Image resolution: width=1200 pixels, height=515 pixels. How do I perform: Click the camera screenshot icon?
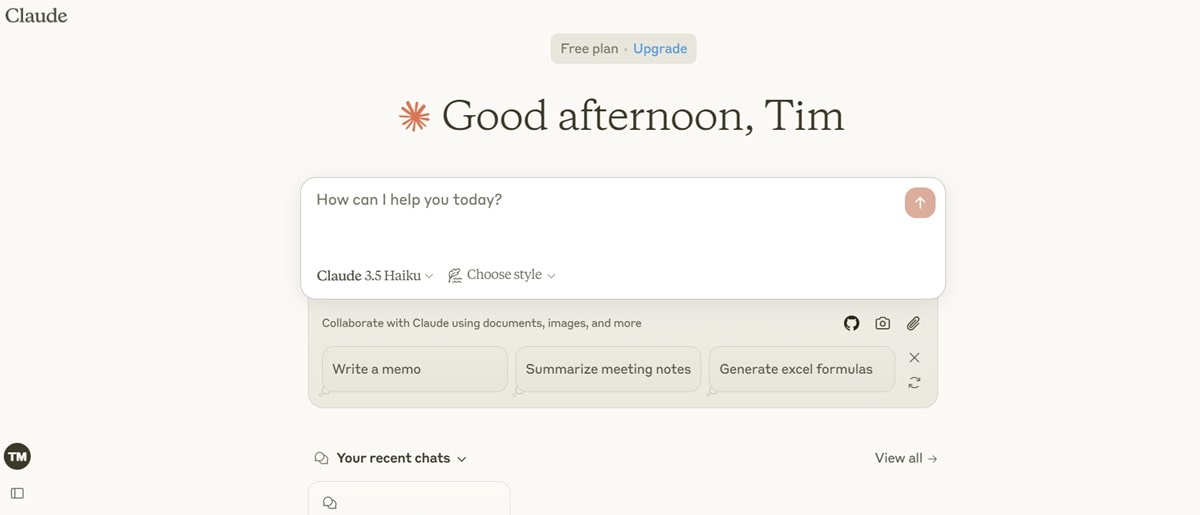pyautogui.click(x=882, y=323)
